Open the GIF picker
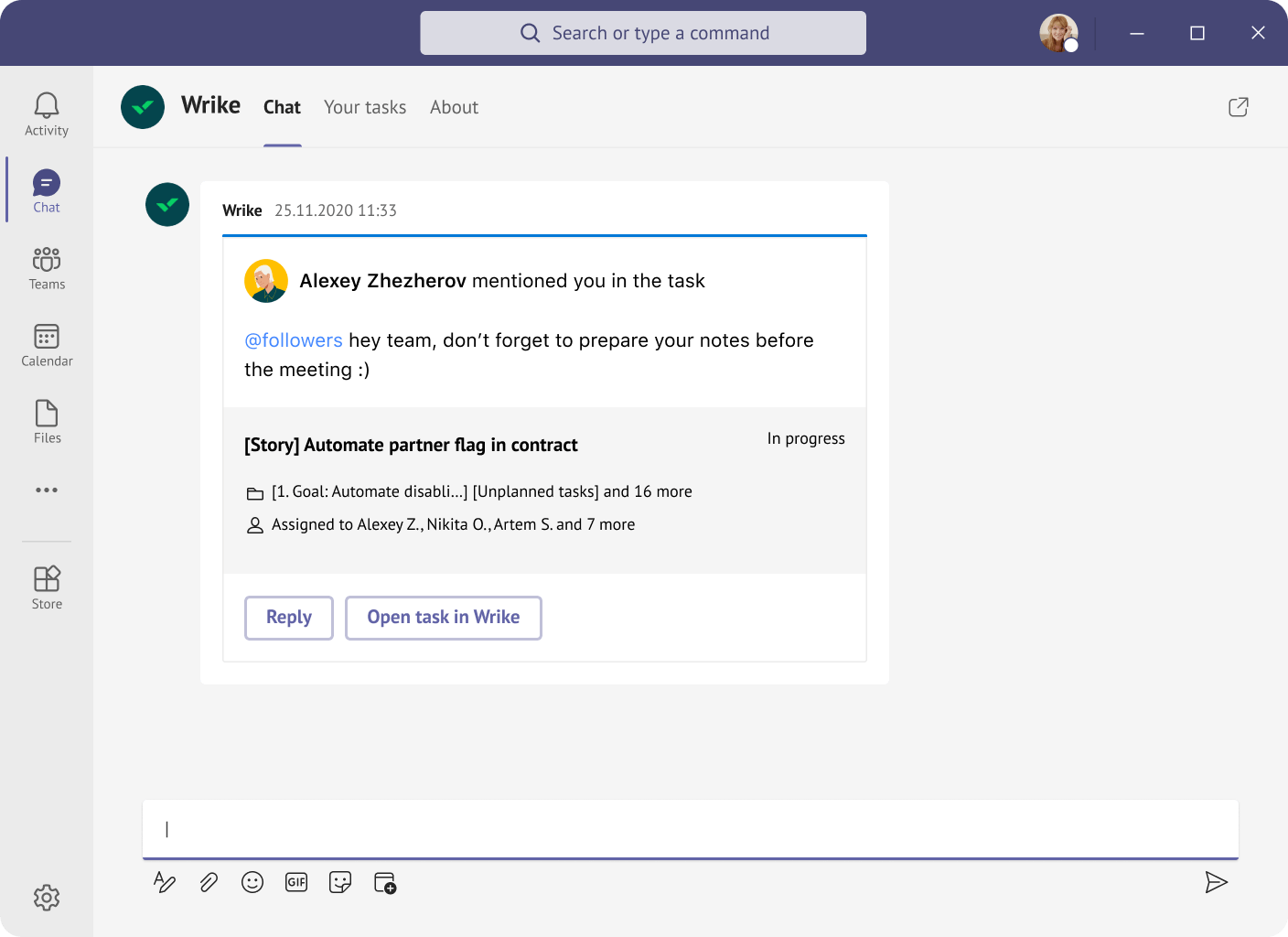This screenshot has height=937, width=1288. coord(296,882)
